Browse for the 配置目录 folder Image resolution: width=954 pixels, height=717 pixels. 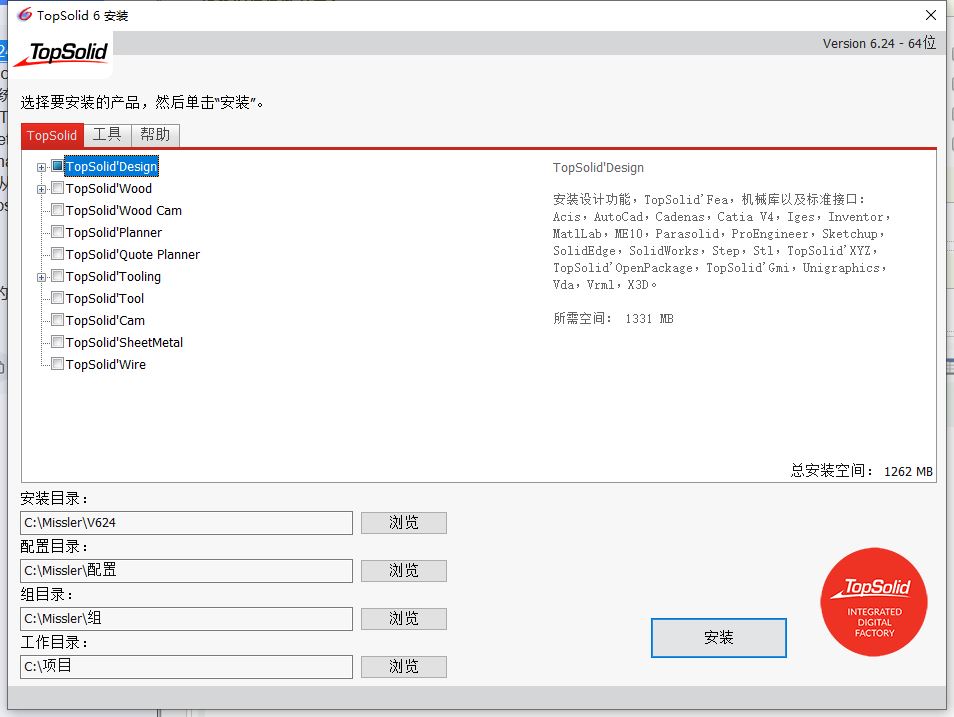pos(403,571)
